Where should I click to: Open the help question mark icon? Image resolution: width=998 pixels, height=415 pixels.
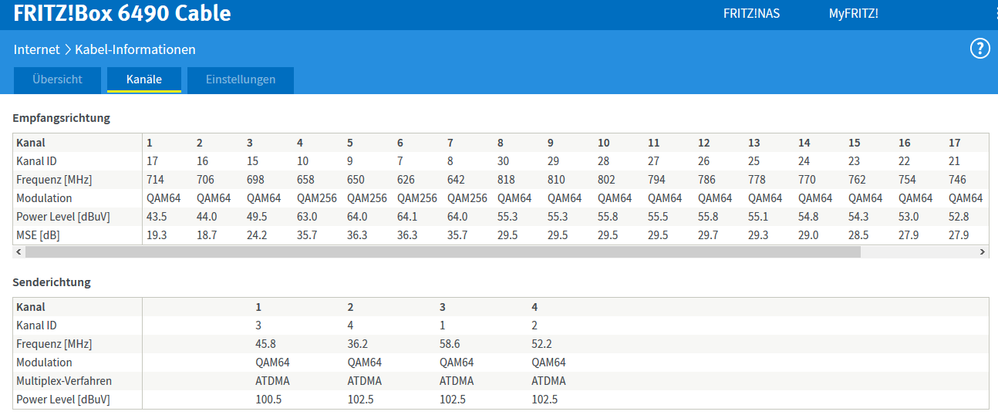pos(979,49)
